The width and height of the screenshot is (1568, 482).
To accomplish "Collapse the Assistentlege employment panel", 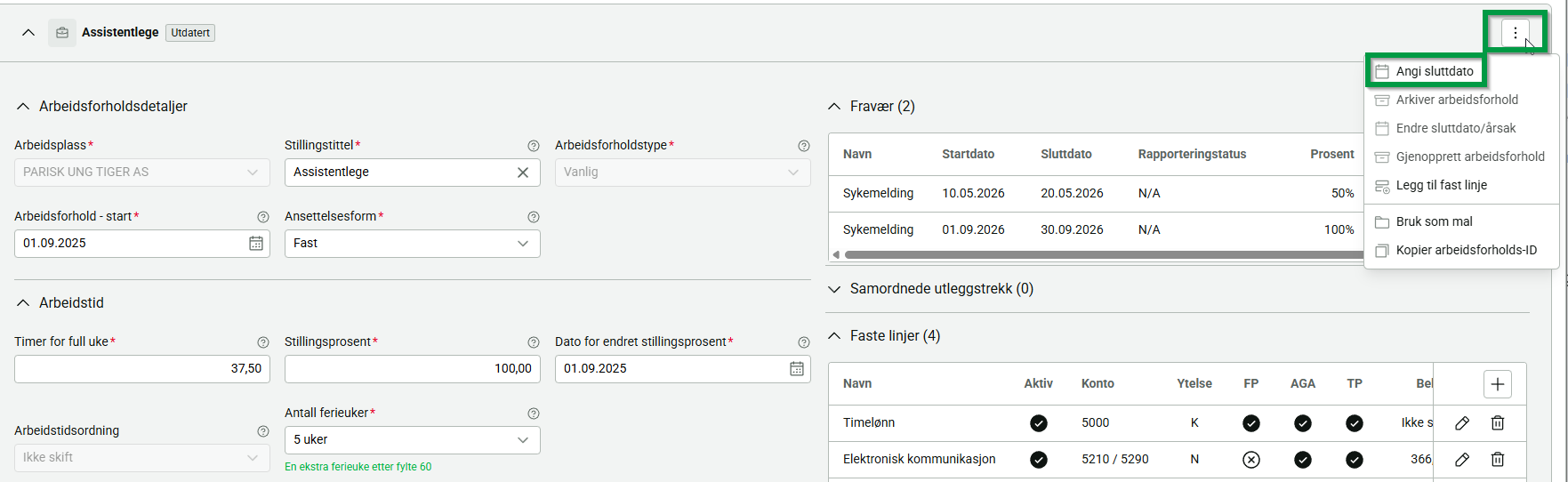I will [x=28, y=33].
